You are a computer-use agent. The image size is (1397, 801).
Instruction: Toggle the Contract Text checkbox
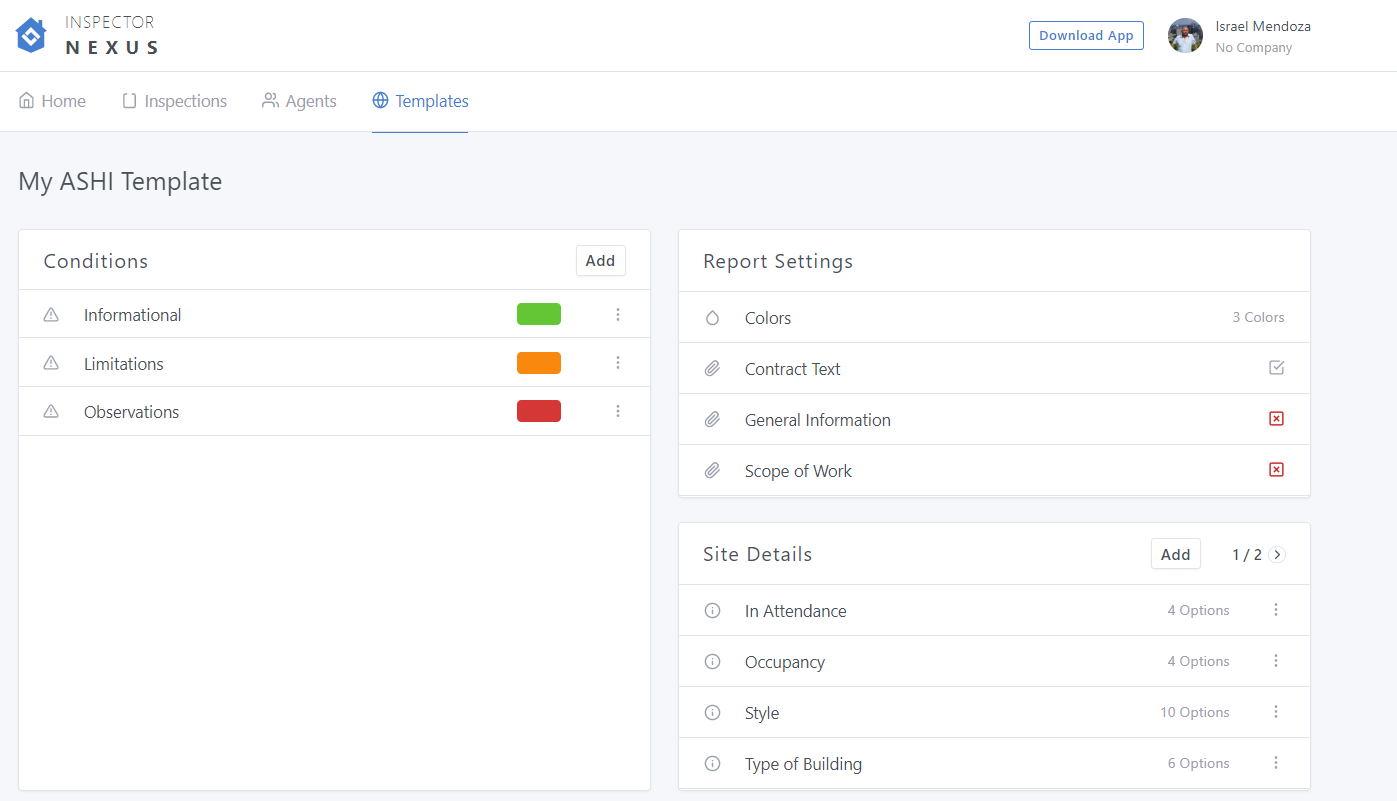[1276, 368]
